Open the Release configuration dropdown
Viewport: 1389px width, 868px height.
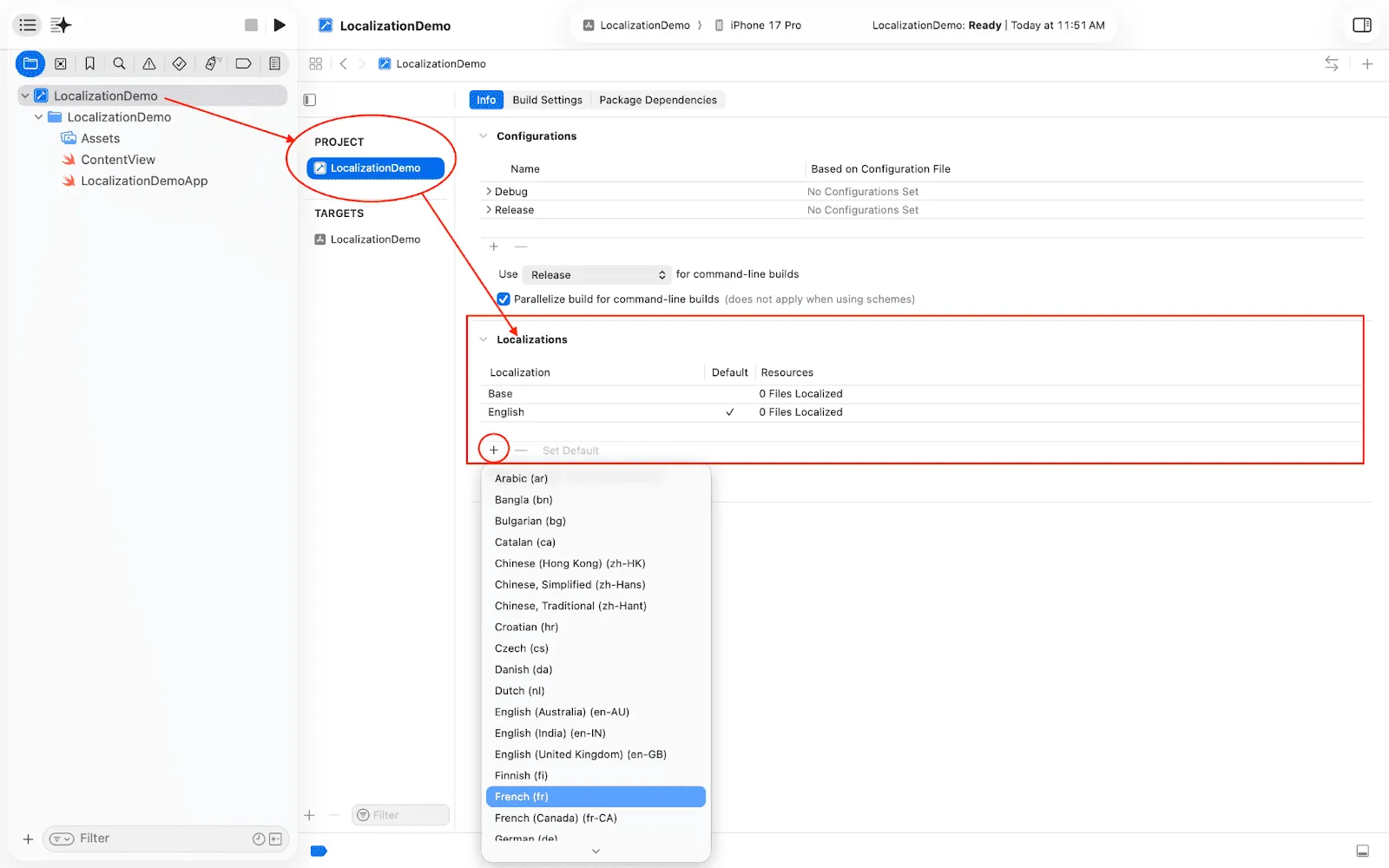[x=596, y=274]
